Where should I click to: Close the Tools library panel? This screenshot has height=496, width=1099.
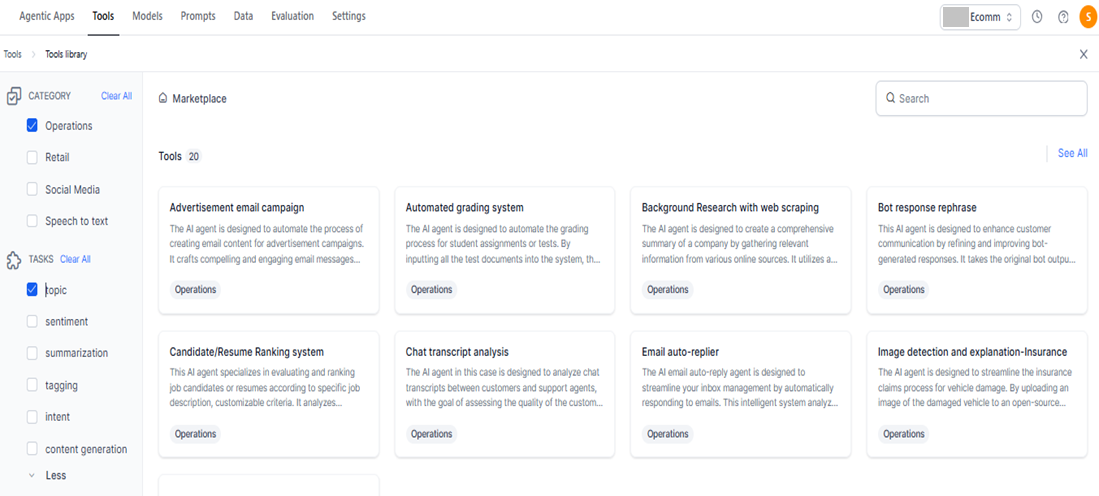point(1084,54)
